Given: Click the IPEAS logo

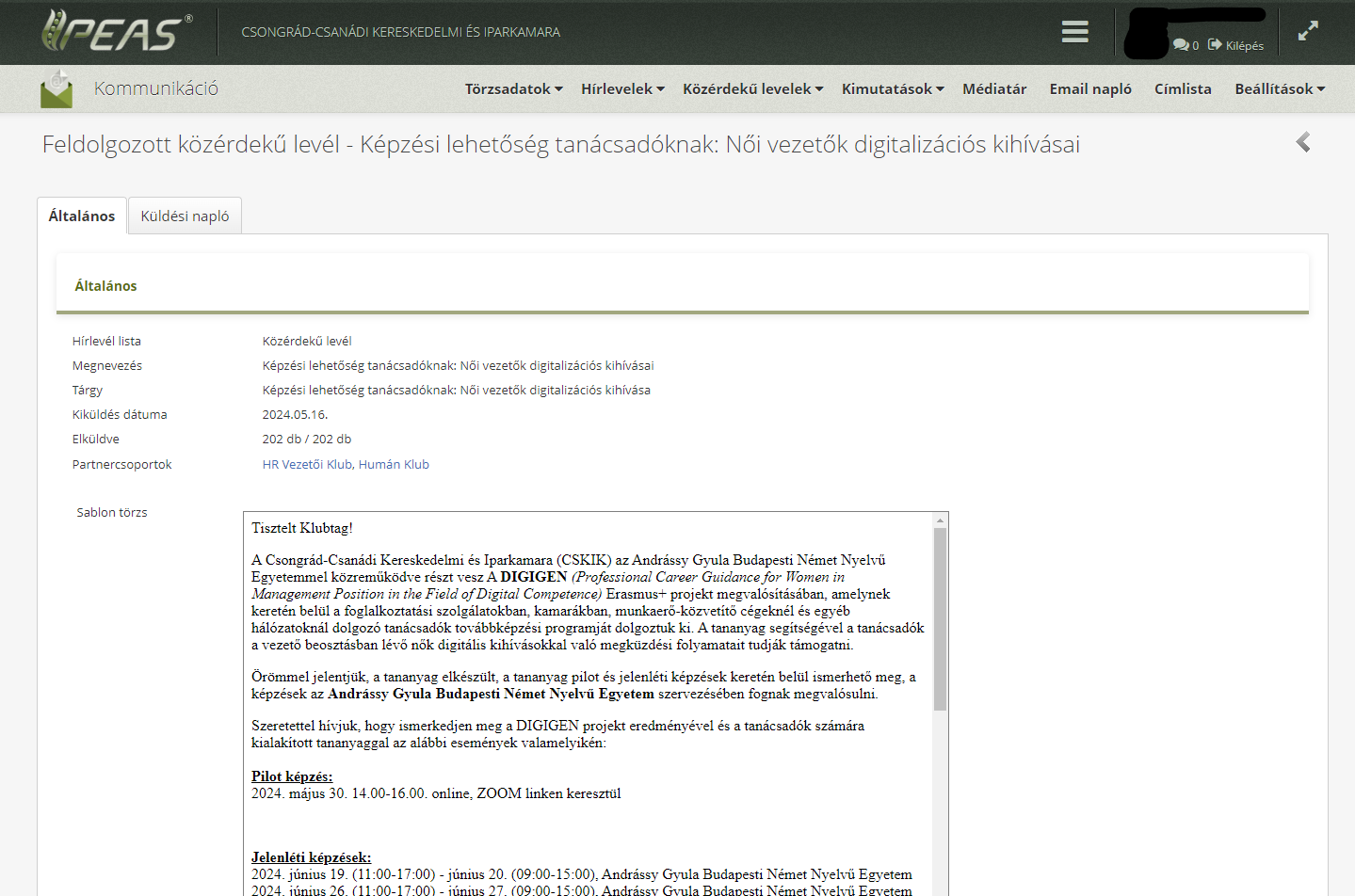Looking at the screenshot, I should [117, 31].
